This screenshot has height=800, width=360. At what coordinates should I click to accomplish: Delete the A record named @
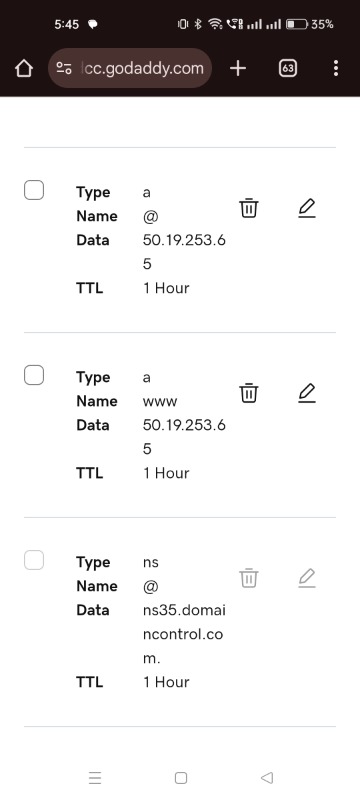[249, 208]
